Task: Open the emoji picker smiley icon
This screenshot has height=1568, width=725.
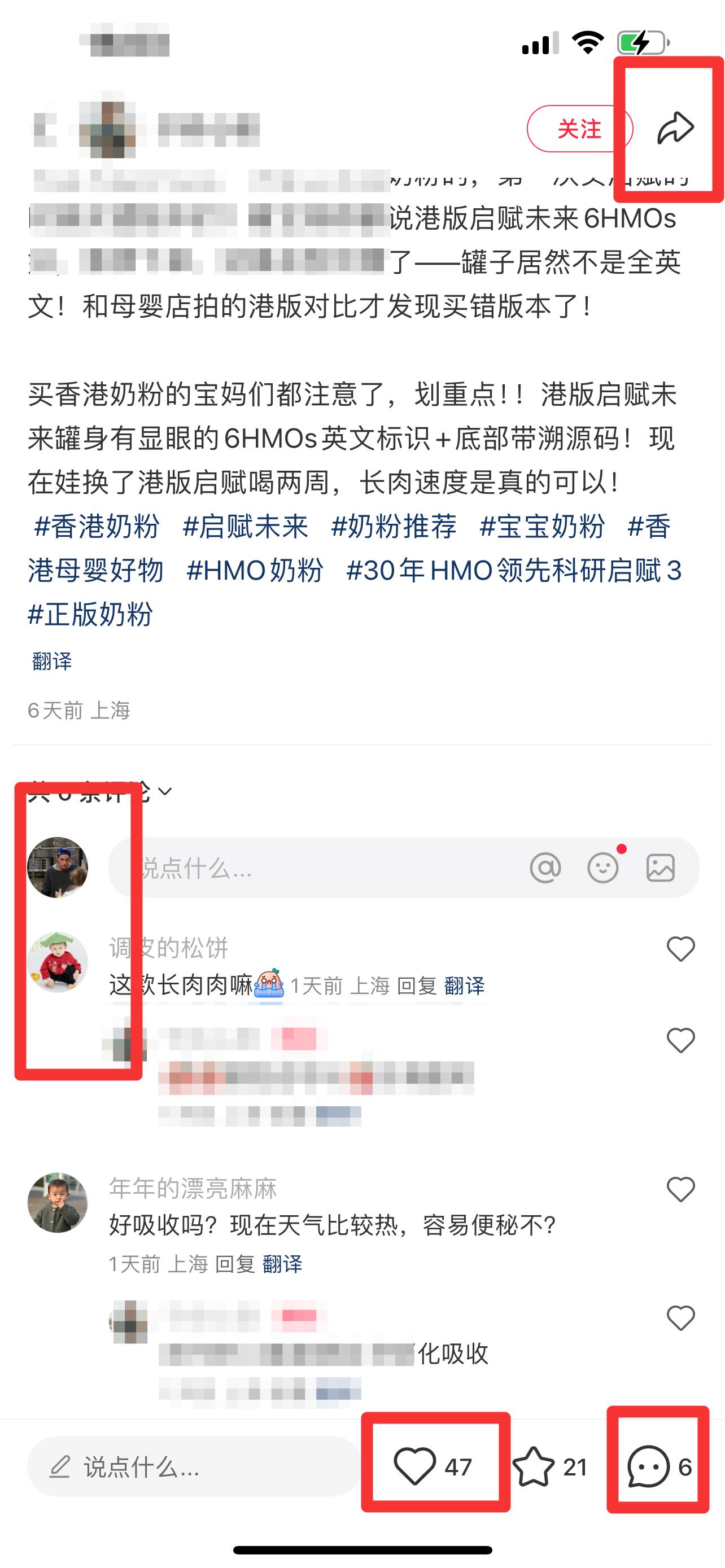Action: point(602,868)
